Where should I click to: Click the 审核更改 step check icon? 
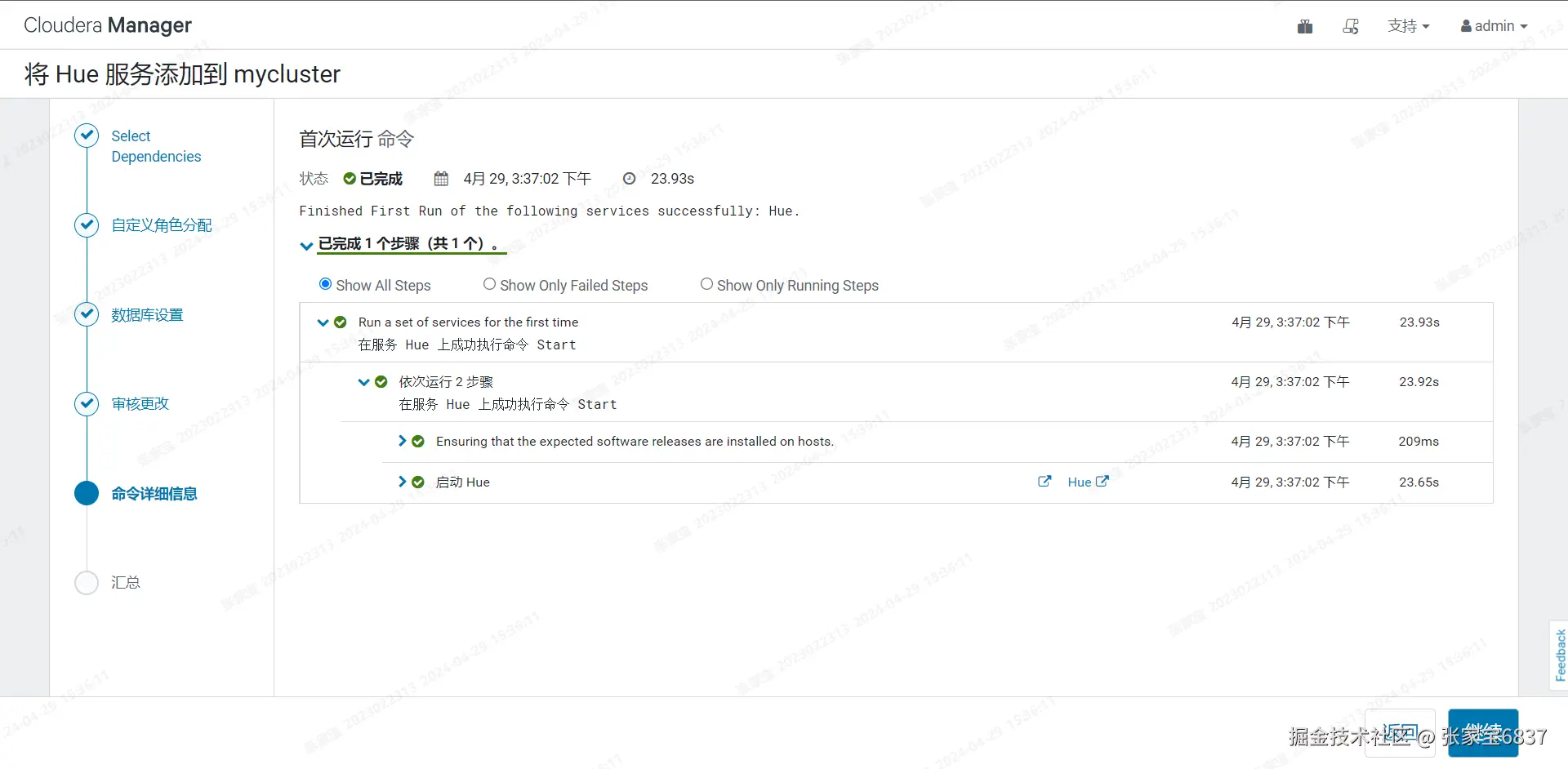pyautogui.click(x=87, y=403)
